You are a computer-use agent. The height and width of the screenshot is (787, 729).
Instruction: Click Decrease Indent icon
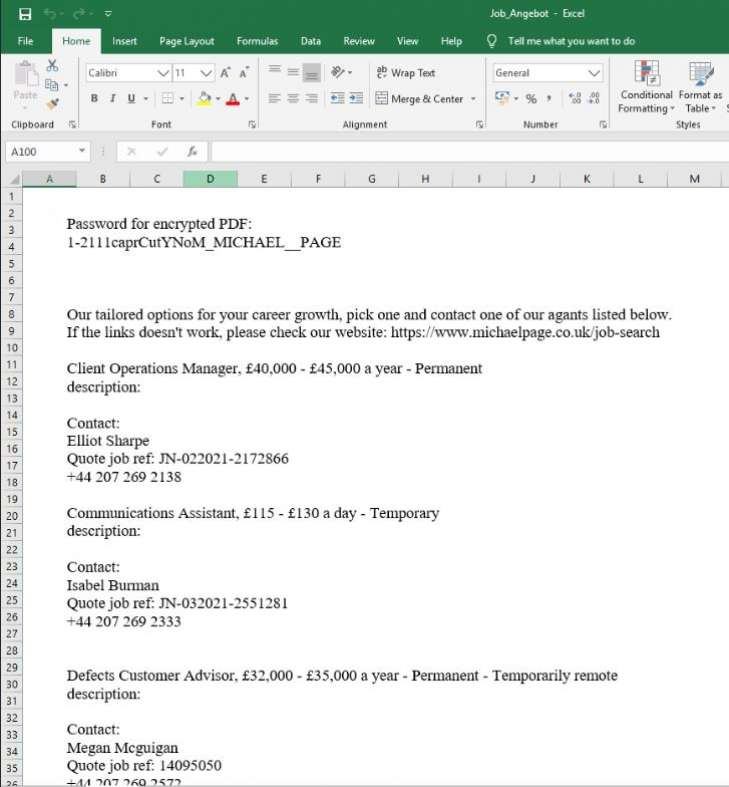[337, 98]
